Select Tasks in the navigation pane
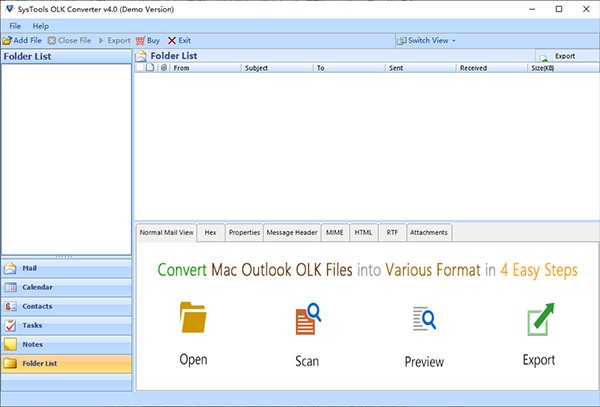The height and width of the screenshot is (407, 600). pos(66,326)
